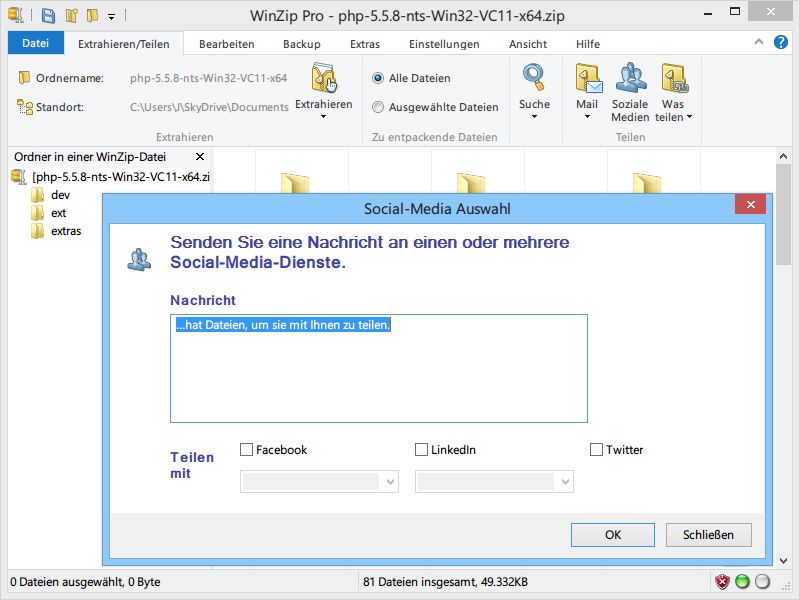
Task: Click the social media people icon in dialog
Action: point(139,260)
